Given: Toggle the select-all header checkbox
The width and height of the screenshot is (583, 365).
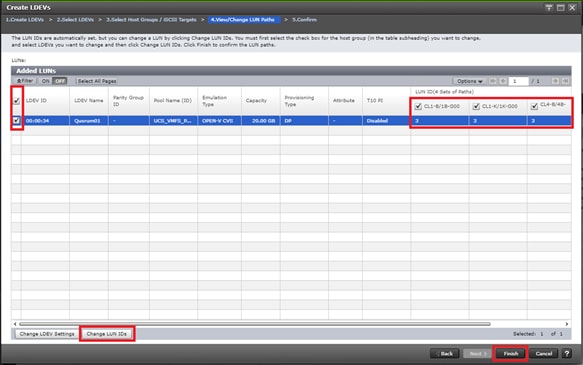Looking at the screenshot, I should tap(16, 101).
